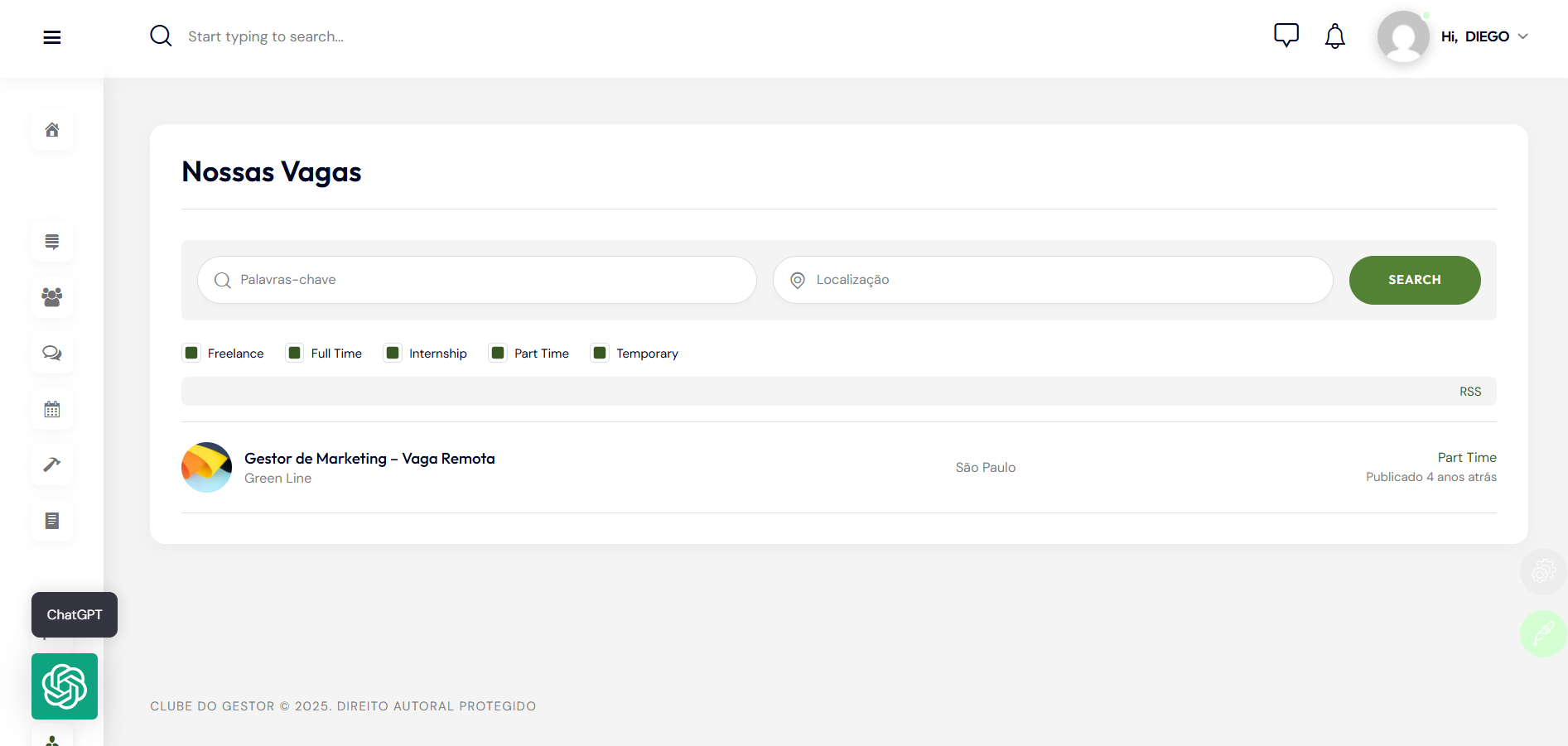Toggle the Internship checkbox
The height and width of the screenshot is (746, 1568).
pos(393,354)
